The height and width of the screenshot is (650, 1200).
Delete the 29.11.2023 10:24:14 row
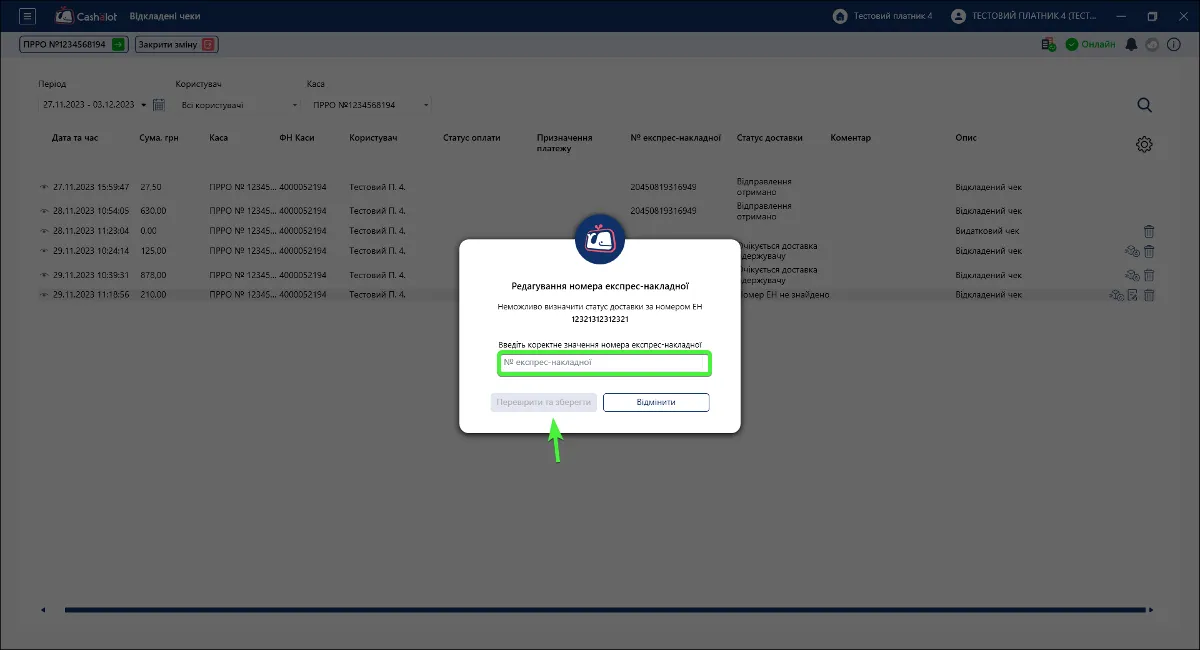(x=1149, y=250)
